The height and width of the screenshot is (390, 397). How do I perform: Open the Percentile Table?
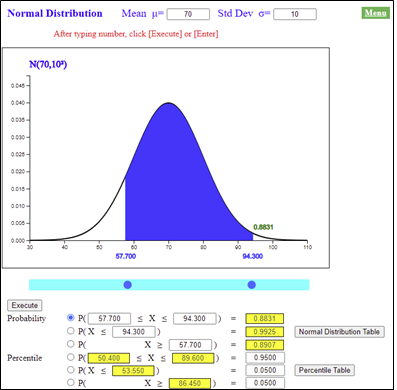[324, 370]
